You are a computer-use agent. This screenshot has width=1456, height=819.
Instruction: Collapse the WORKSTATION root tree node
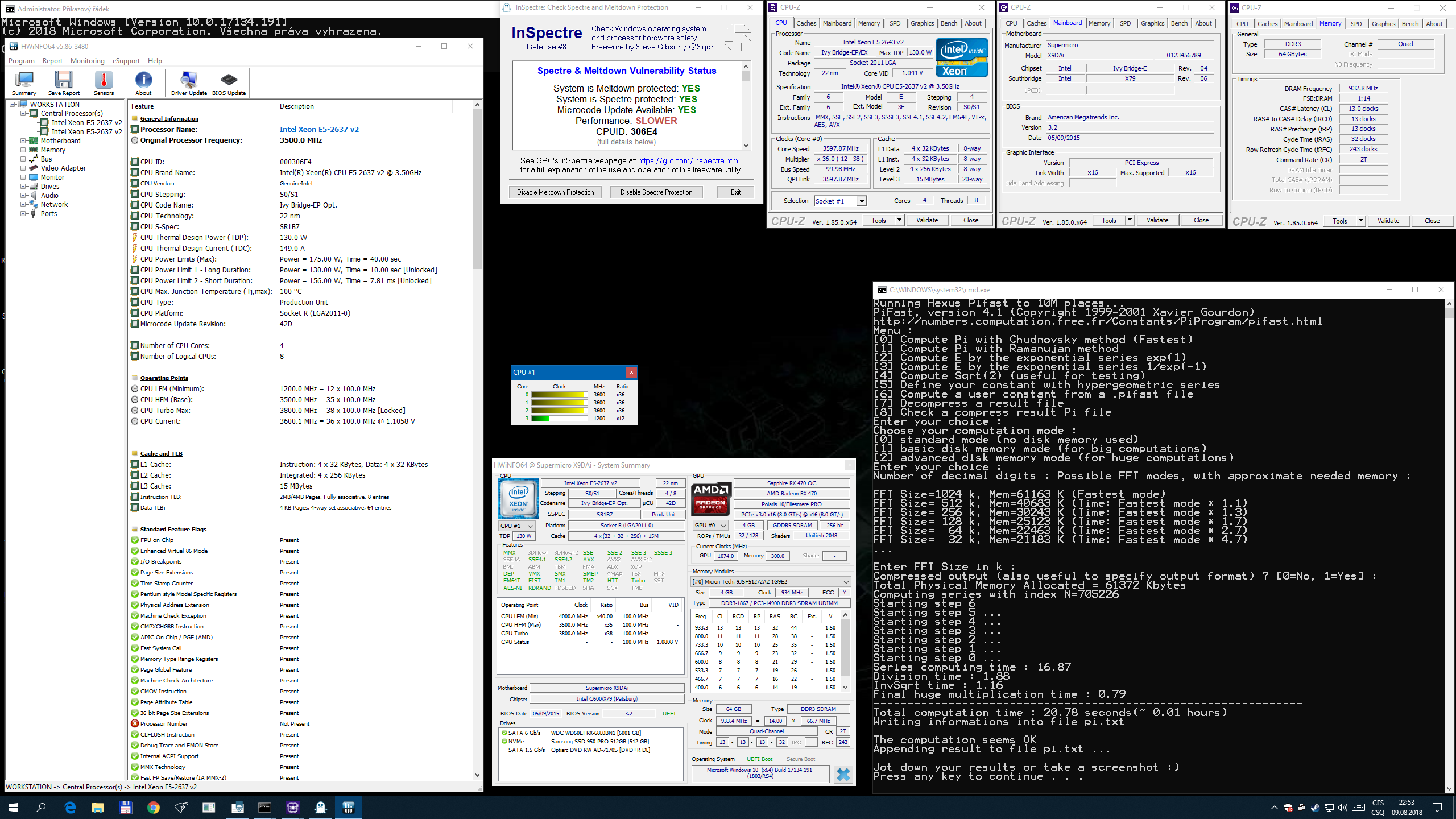(13, 104)
